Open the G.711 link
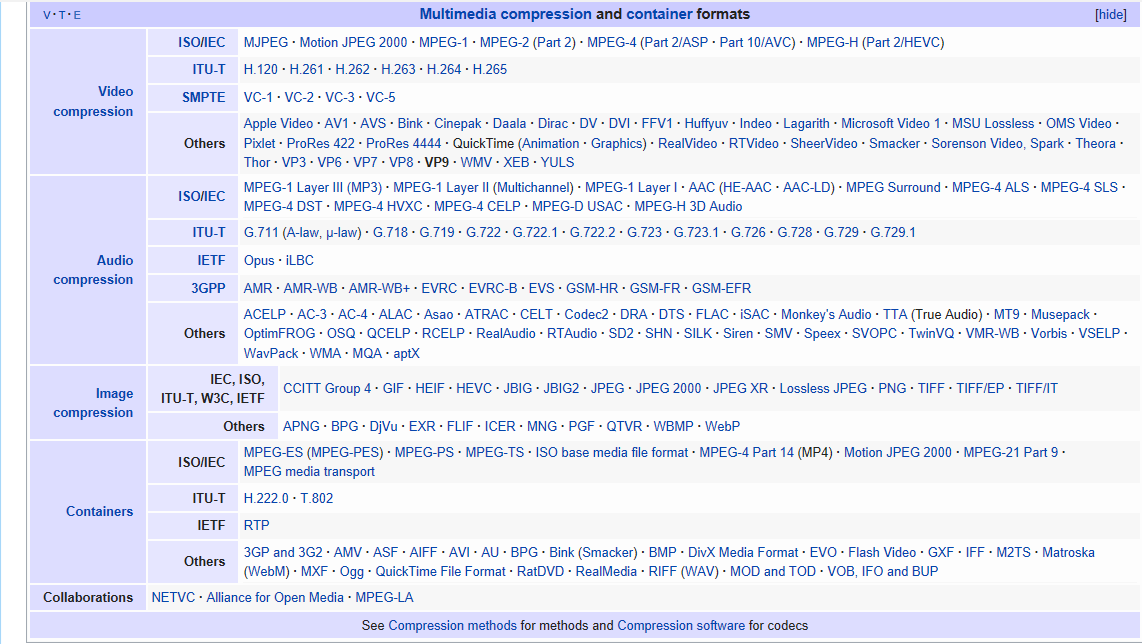The image size is (1142, 644). point(261,232)
